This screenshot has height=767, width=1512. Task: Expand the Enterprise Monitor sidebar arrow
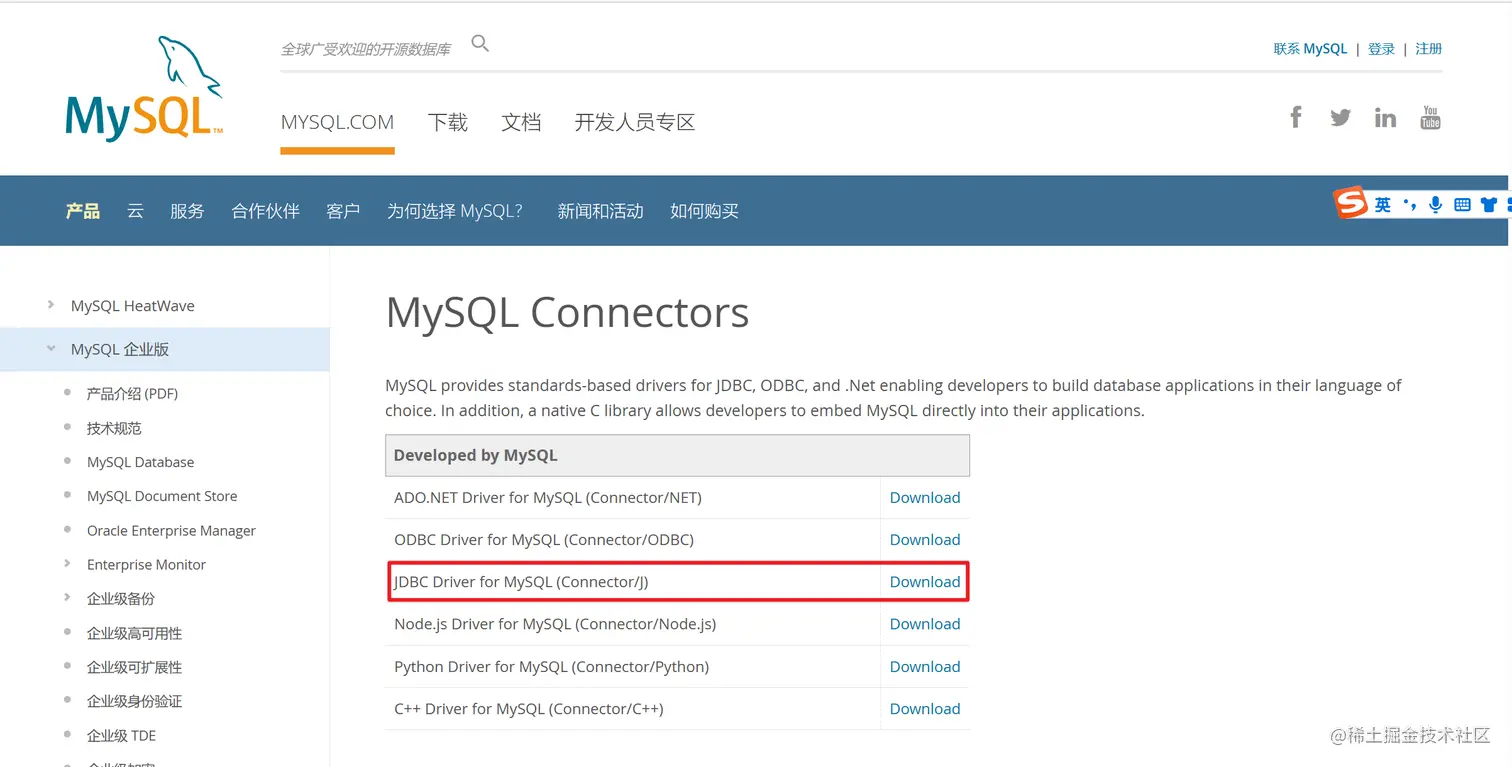[67, 564]
